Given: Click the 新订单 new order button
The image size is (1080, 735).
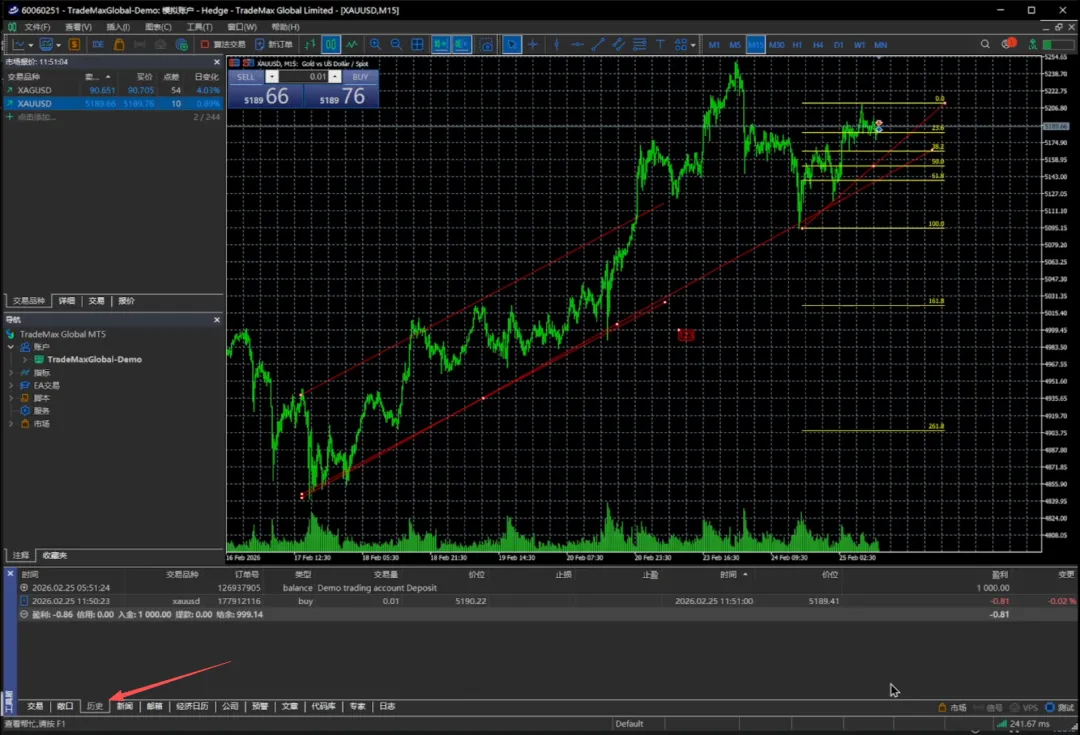Looking at the screenshot, I should [x=274, y=44].
